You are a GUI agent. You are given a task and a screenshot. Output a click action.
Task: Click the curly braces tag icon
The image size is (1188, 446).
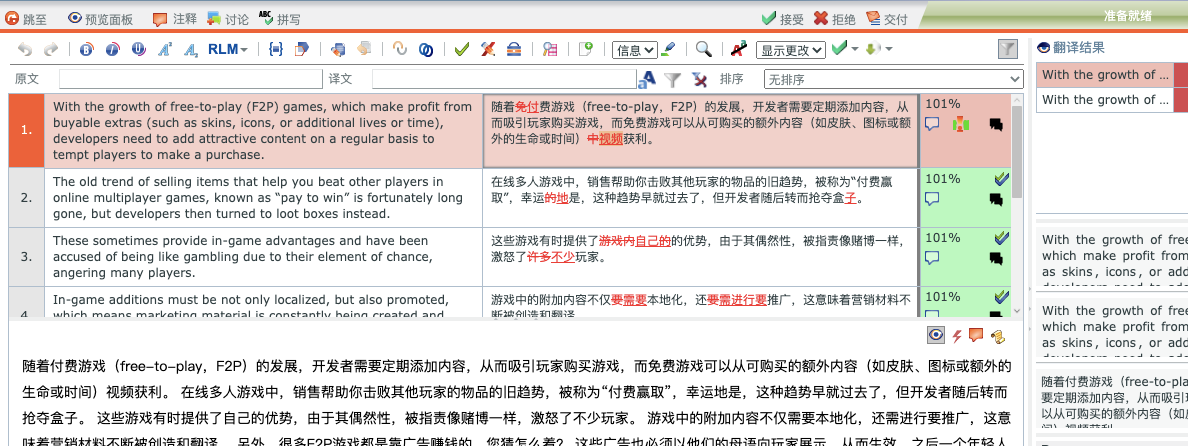click(x=276, y=49)
